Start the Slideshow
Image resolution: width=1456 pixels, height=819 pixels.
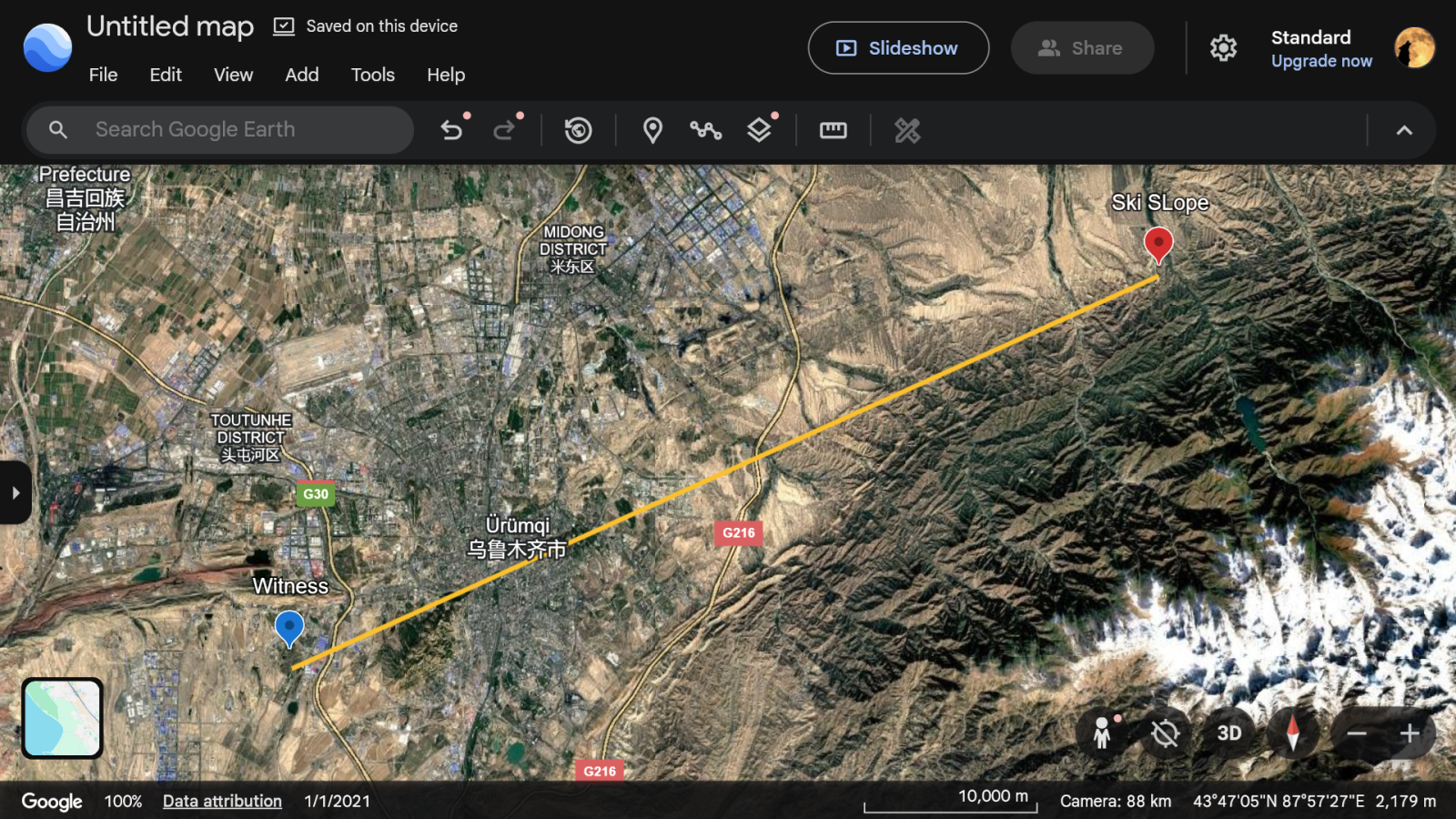click(x=898, y=48)
